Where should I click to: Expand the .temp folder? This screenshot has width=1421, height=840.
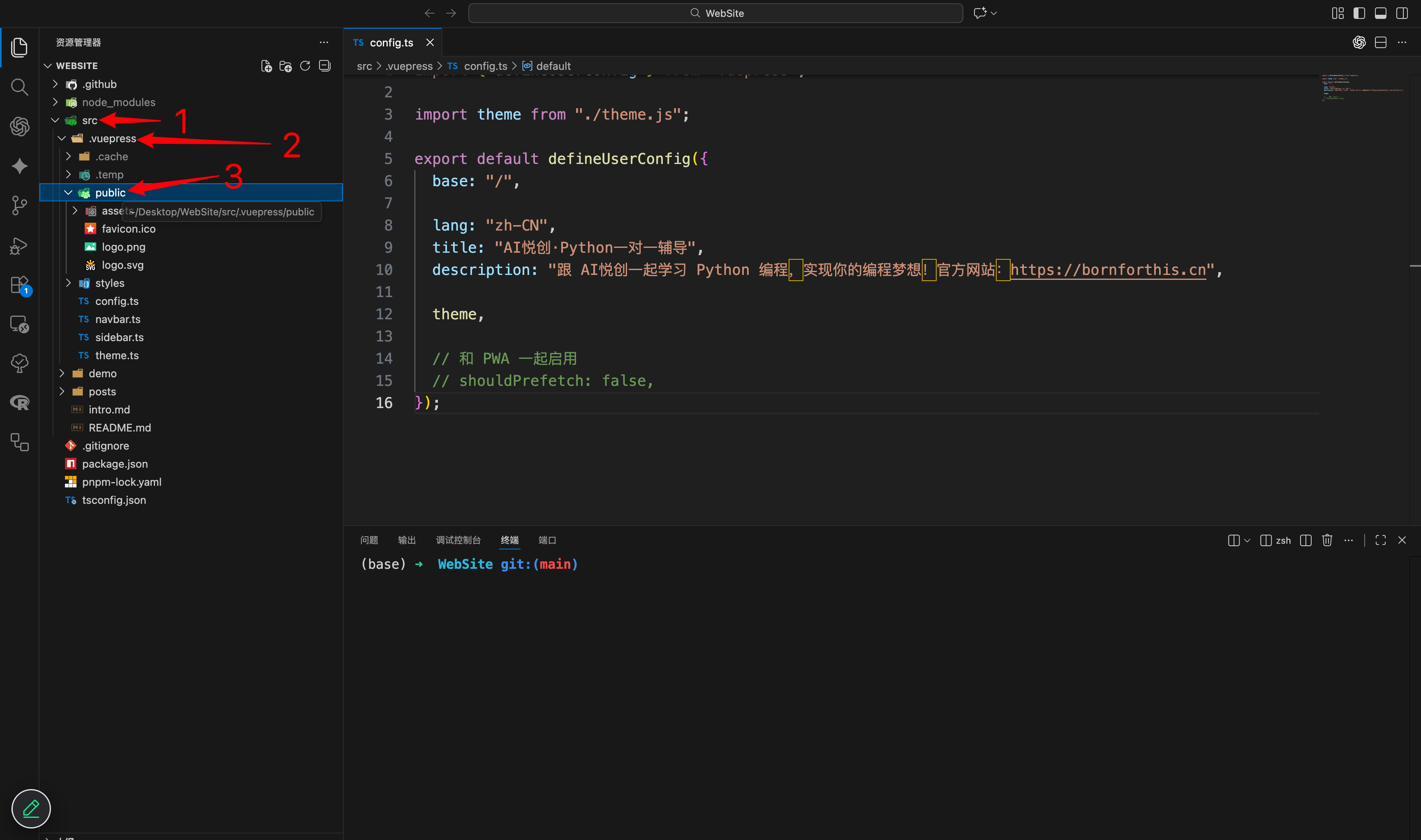[x=69, y=175]
